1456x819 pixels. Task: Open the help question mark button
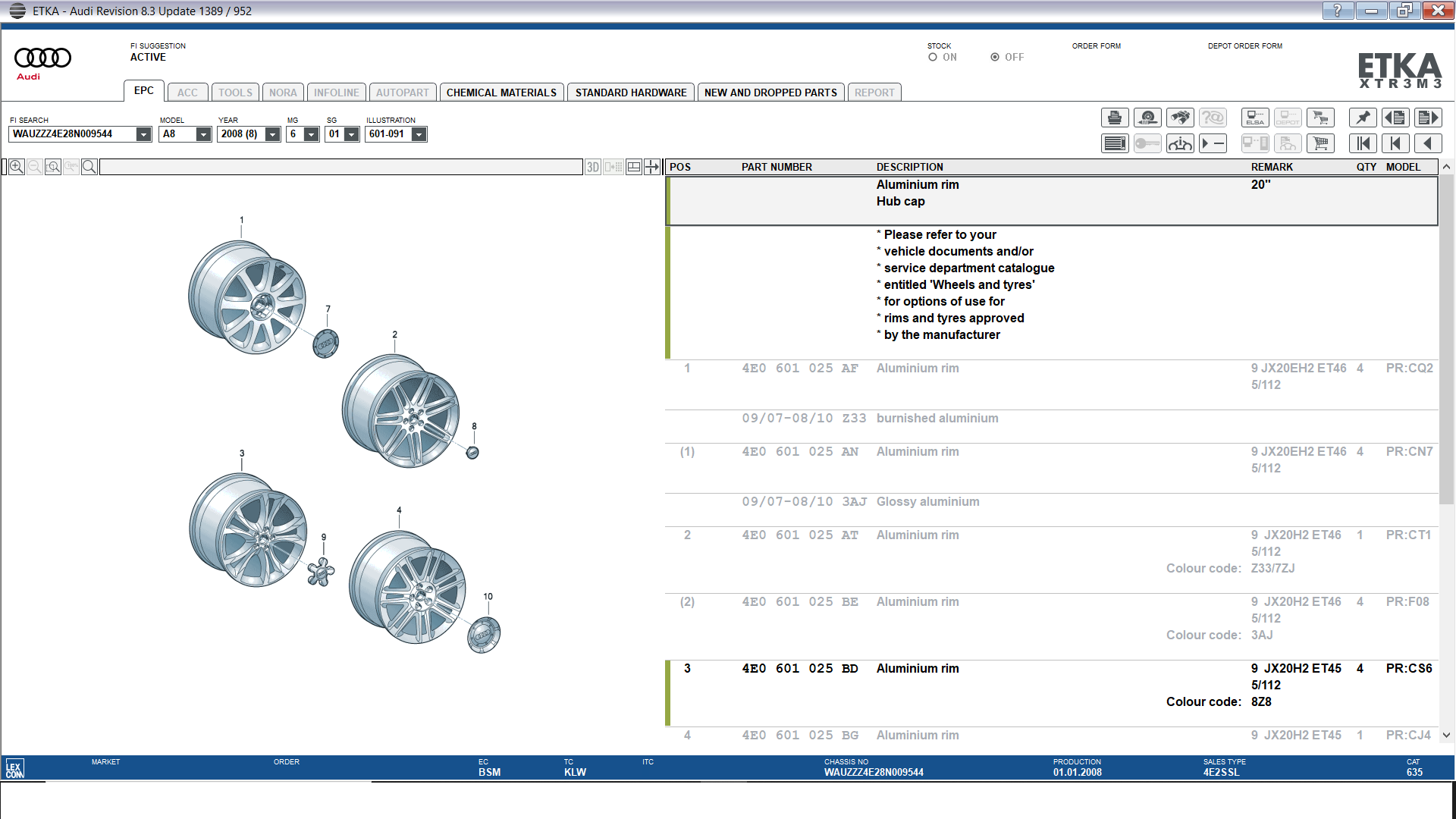coord(1337,10)
